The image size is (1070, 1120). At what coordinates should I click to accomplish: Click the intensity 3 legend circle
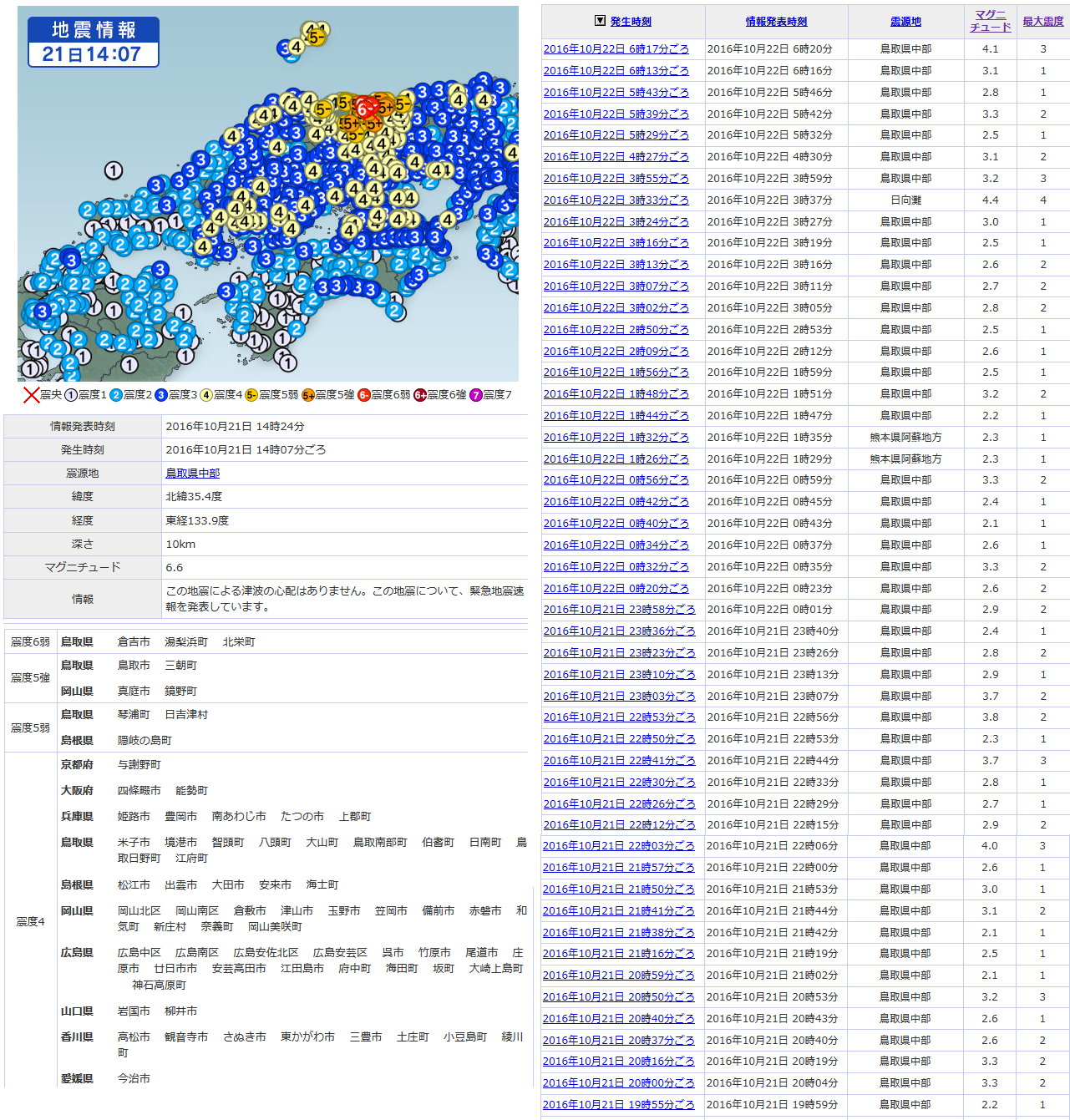[161, 395]
